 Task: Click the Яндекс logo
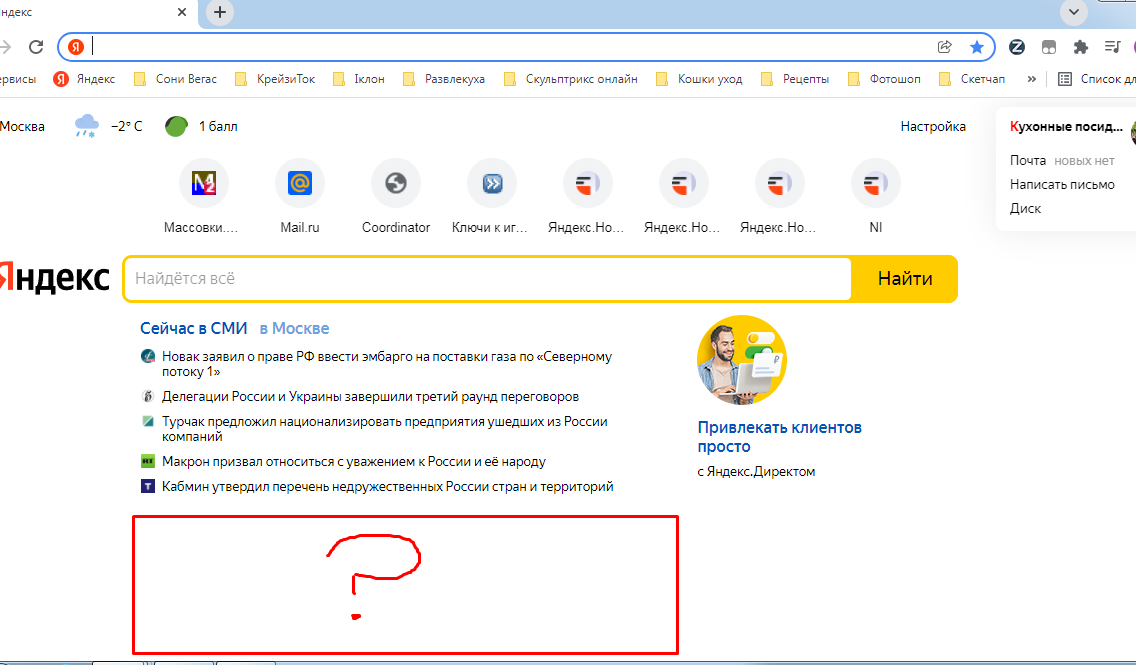coord(54,279)
